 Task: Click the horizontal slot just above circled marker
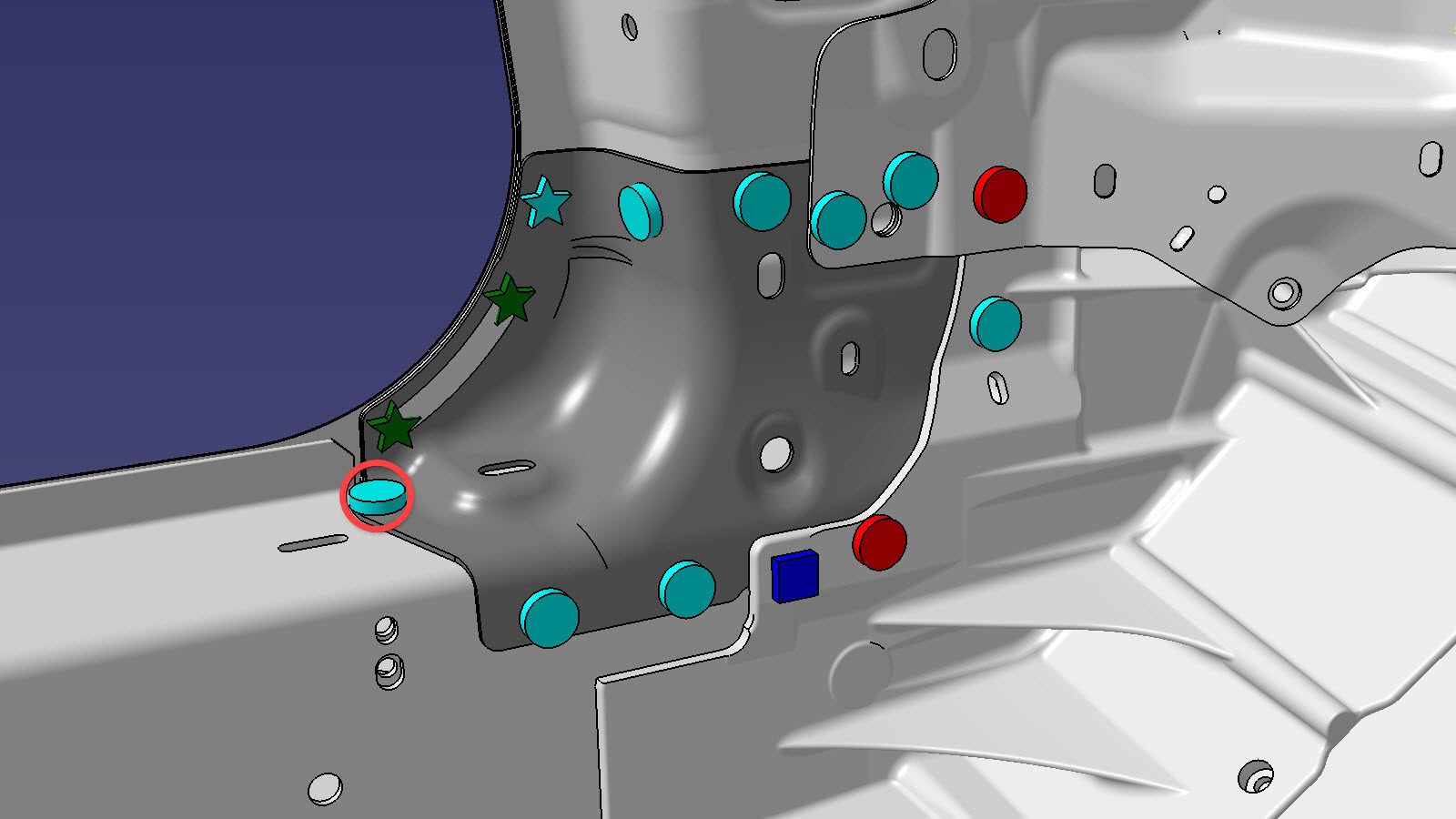tap(507, 469)
